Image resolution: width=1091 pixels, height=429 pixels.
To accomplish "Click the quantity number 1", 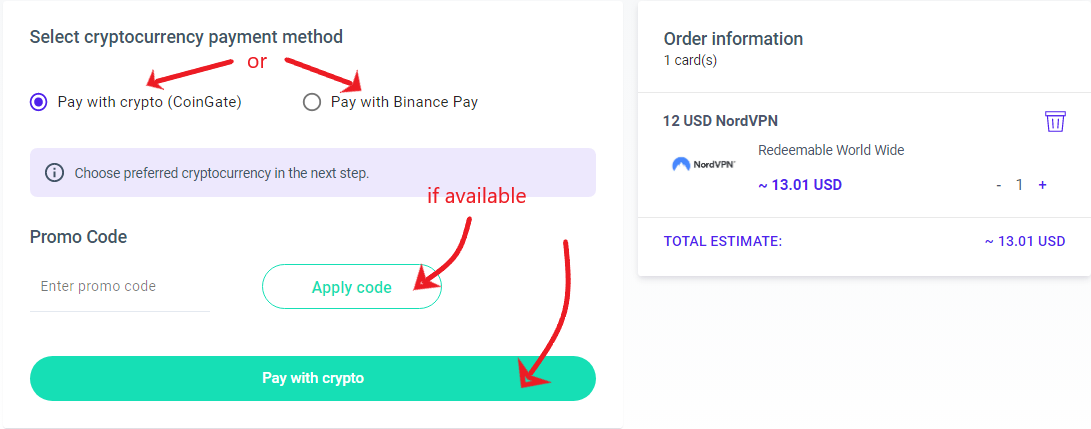I will point(1019,186).
